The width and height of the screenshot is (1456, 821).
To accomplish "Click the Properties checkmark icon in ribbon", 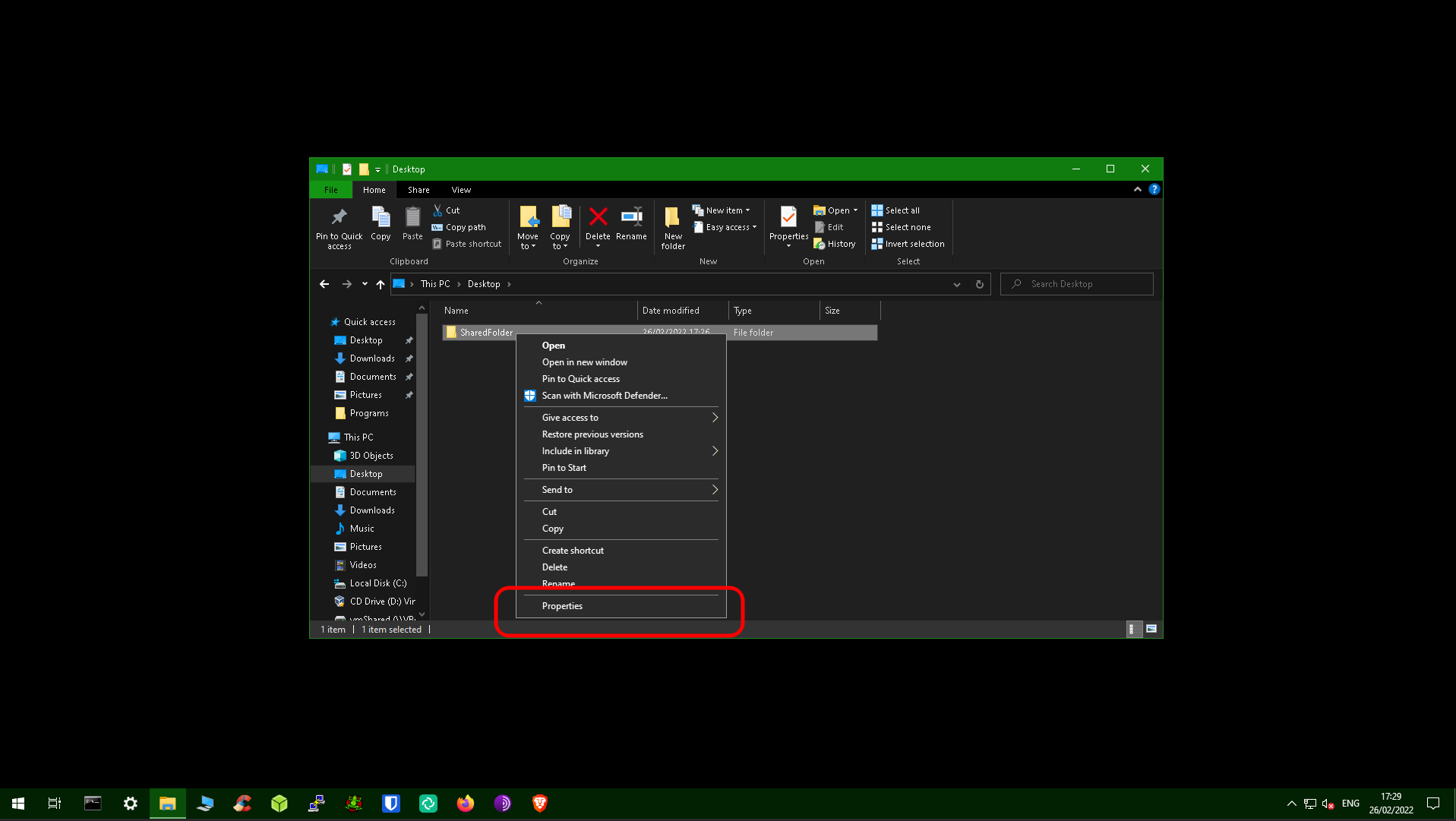I will tap(788, 217).
